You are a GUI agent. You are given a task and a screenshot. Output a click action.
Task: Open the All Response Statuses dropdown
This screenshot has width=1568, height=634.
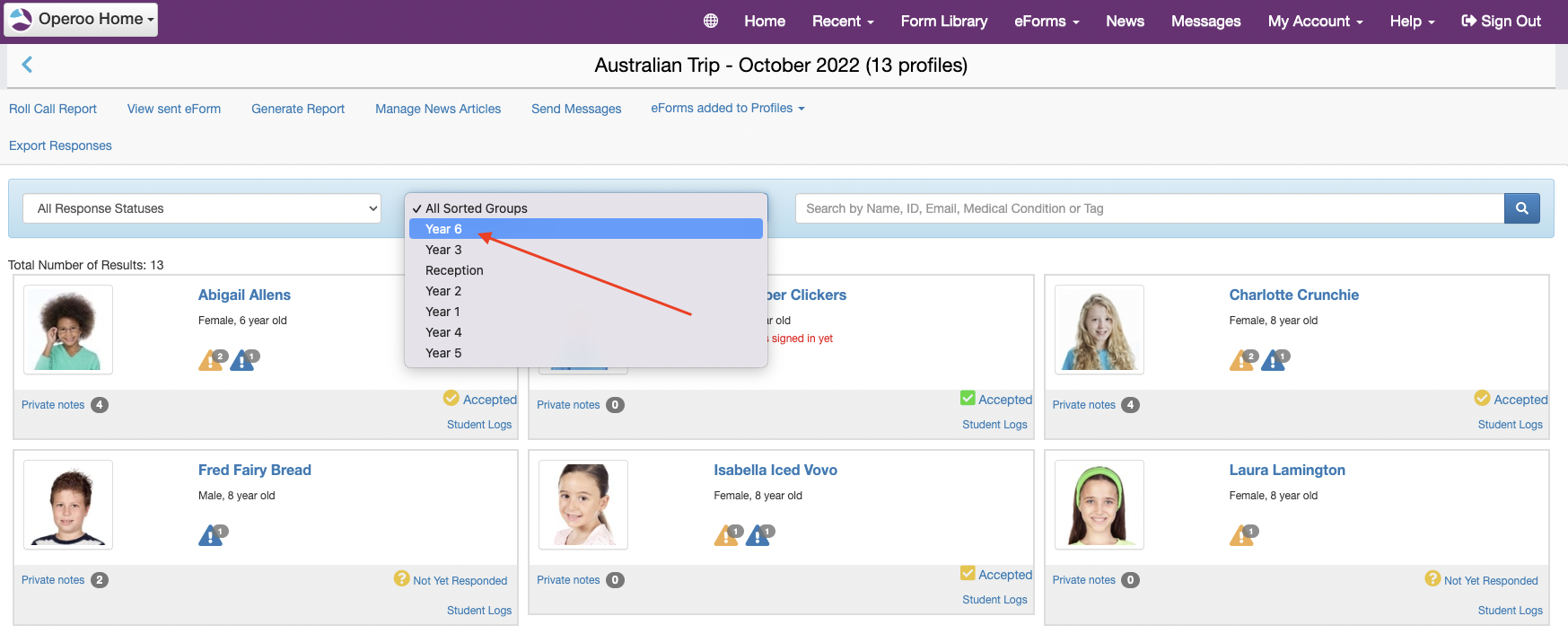(202, 208)
